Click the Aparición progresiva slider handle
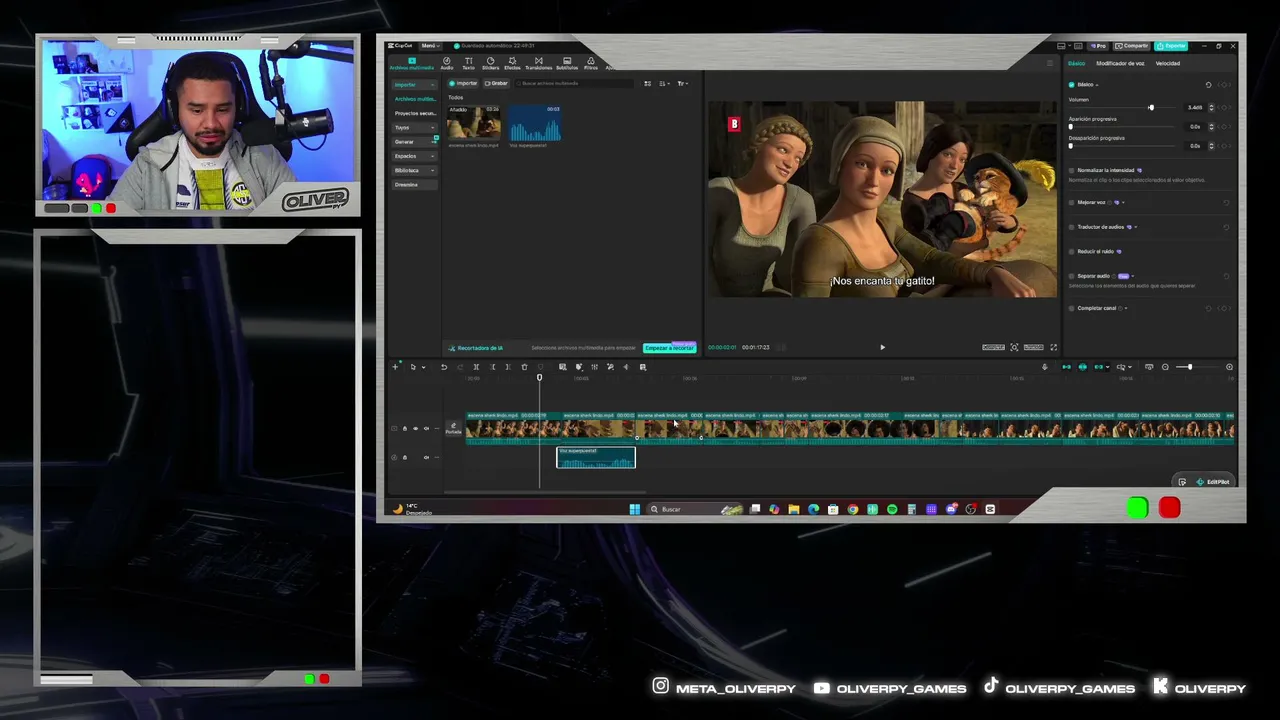The width and height of the screenshot is (1280, 720). tap(1070, 126)
